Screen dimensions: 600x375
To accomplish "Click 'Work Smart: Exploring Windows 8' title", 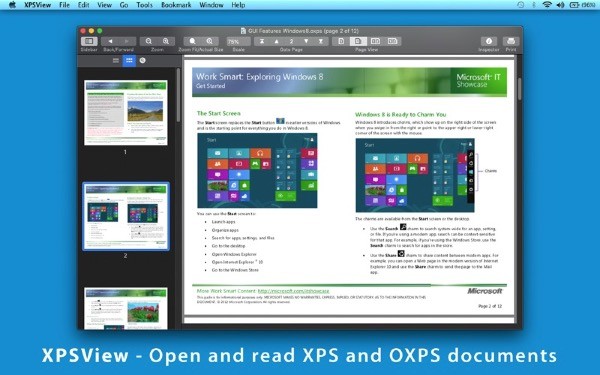I will point(259,77).
